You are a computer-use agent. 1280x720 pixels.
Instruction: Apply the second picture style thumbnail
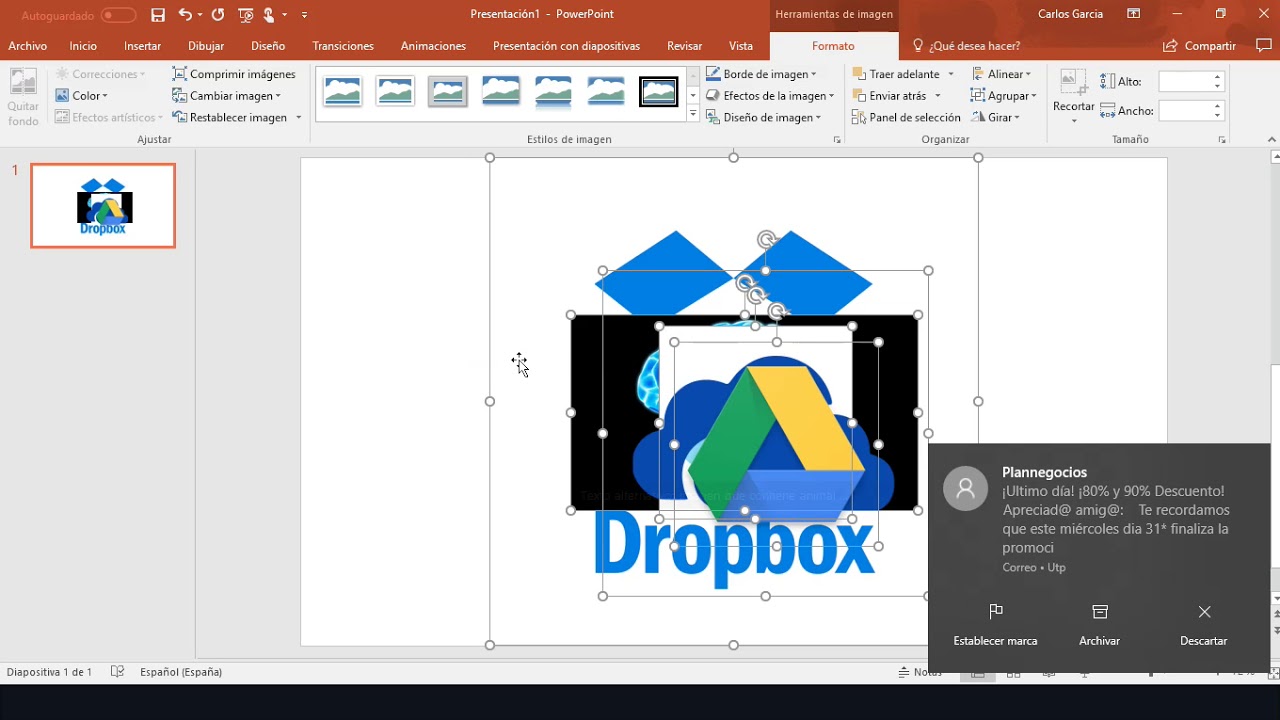(395, 92)
